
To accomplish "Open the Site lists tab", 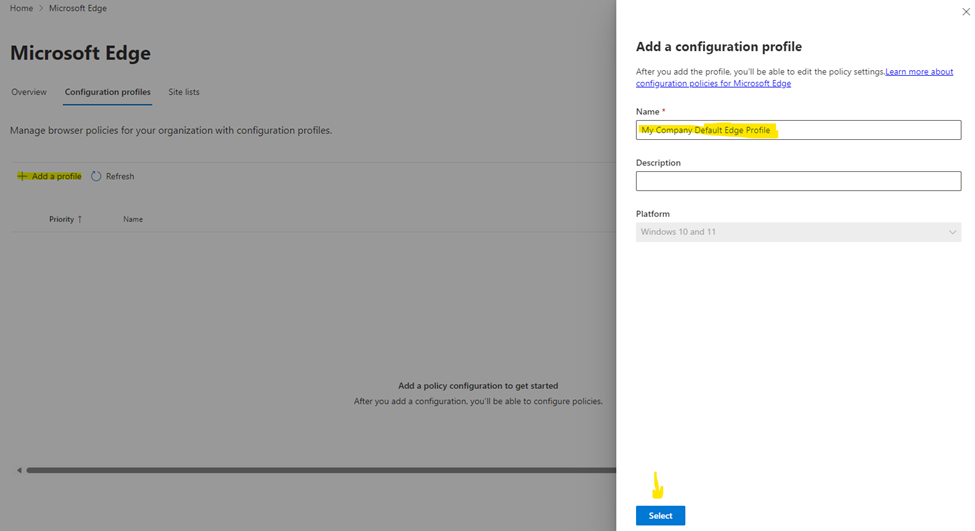I will 183,92.
